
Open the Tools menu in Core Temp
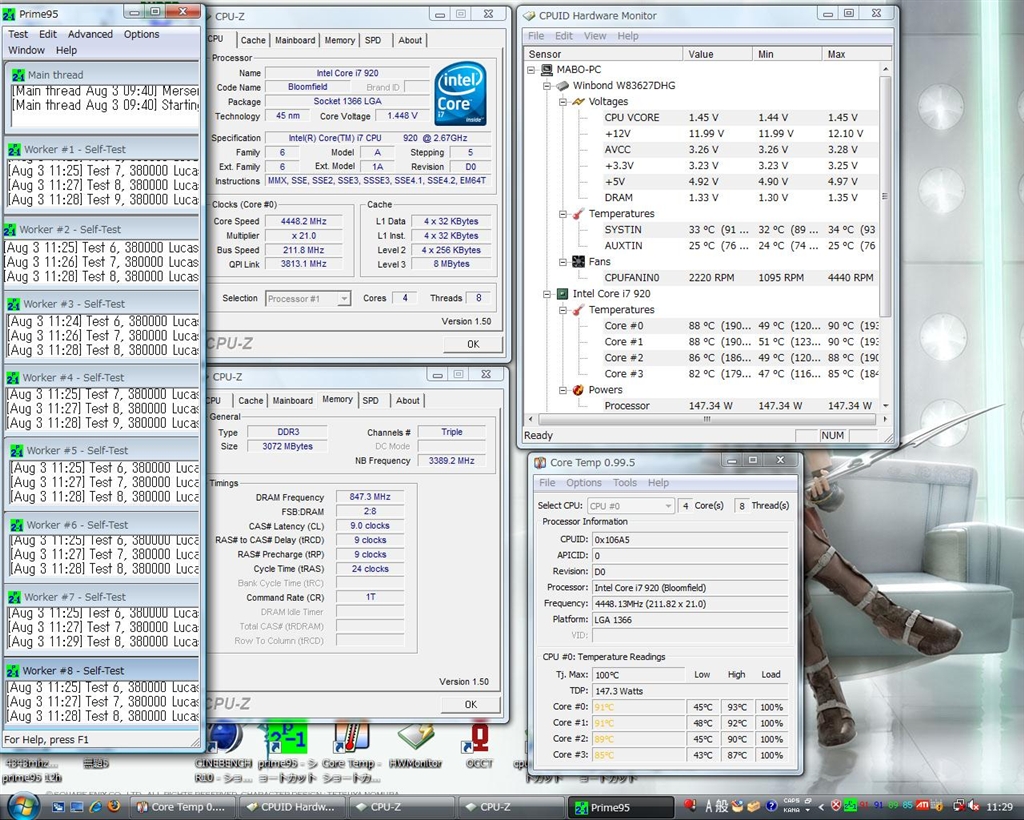[625, 483]
